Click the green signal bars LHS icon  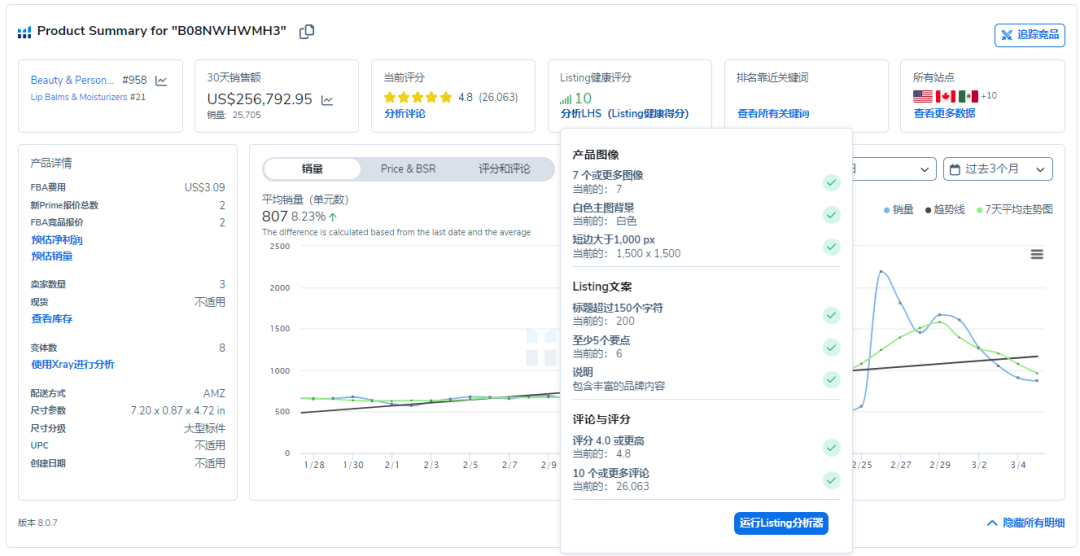[566, 99]
